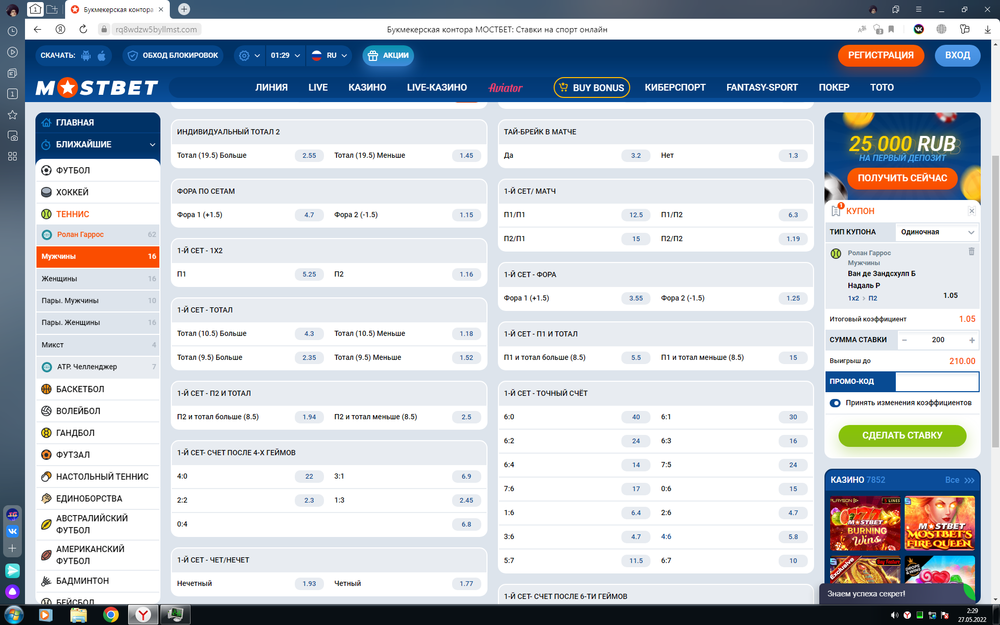Bookmark the page from the address bar
The width and height of the screenshot is (1000, 625).
(891, 29)
